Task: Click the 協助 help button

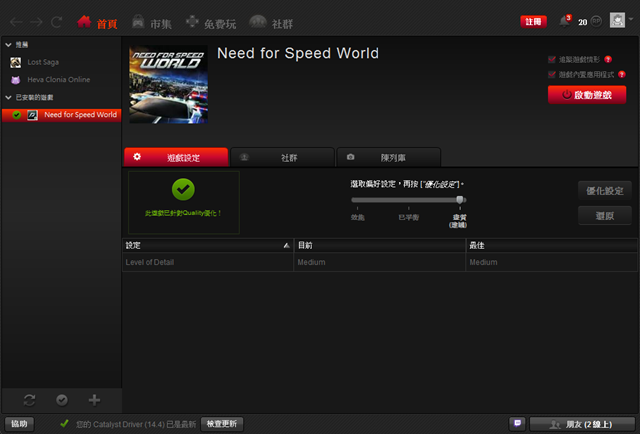Action: click(19, 424)
